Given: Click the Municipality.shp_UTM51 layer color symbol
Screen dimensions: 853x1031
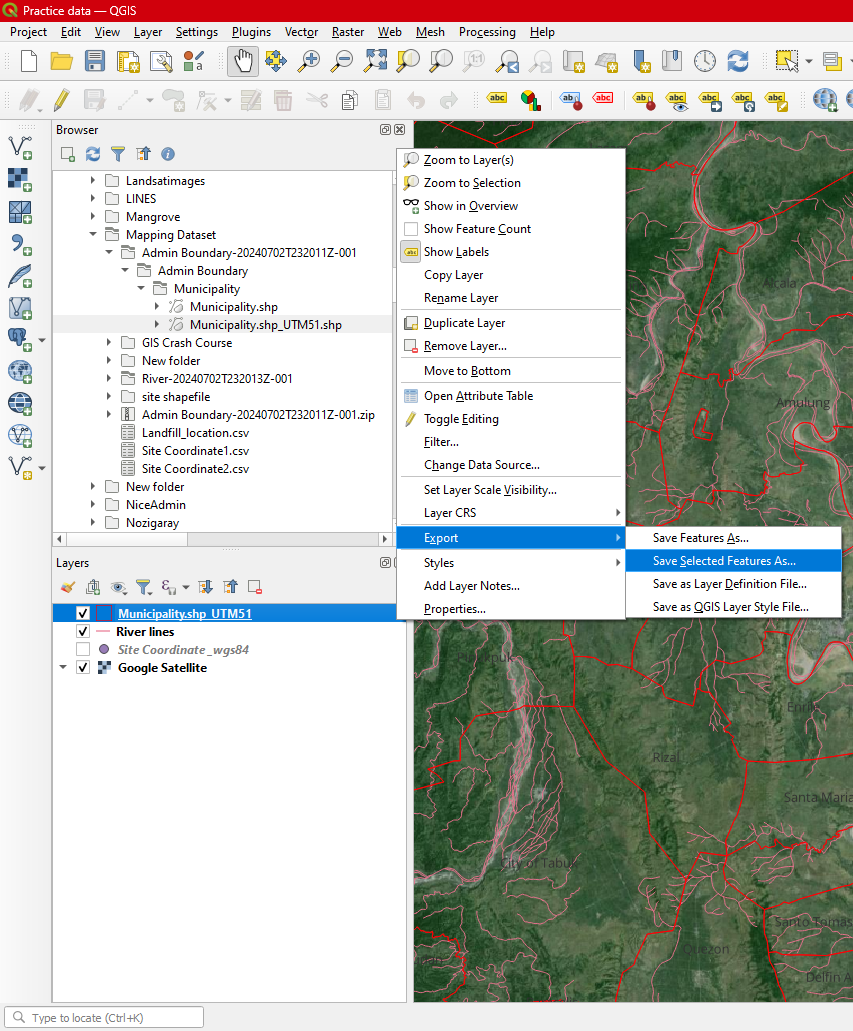Looking at the screenshot, I should (x=104, y=614).
